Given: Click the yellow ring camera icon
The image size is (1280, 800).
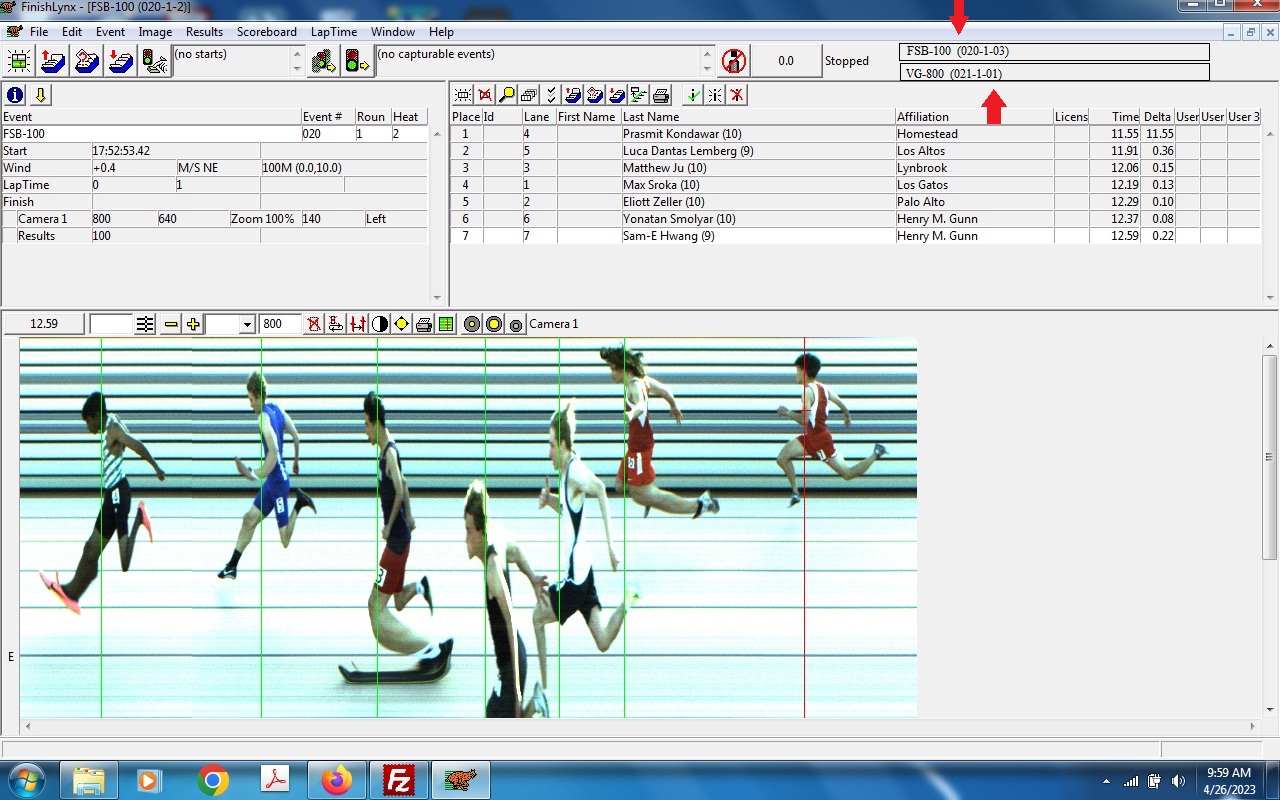Looking at the screenshot, I should [x=494, y=324].
